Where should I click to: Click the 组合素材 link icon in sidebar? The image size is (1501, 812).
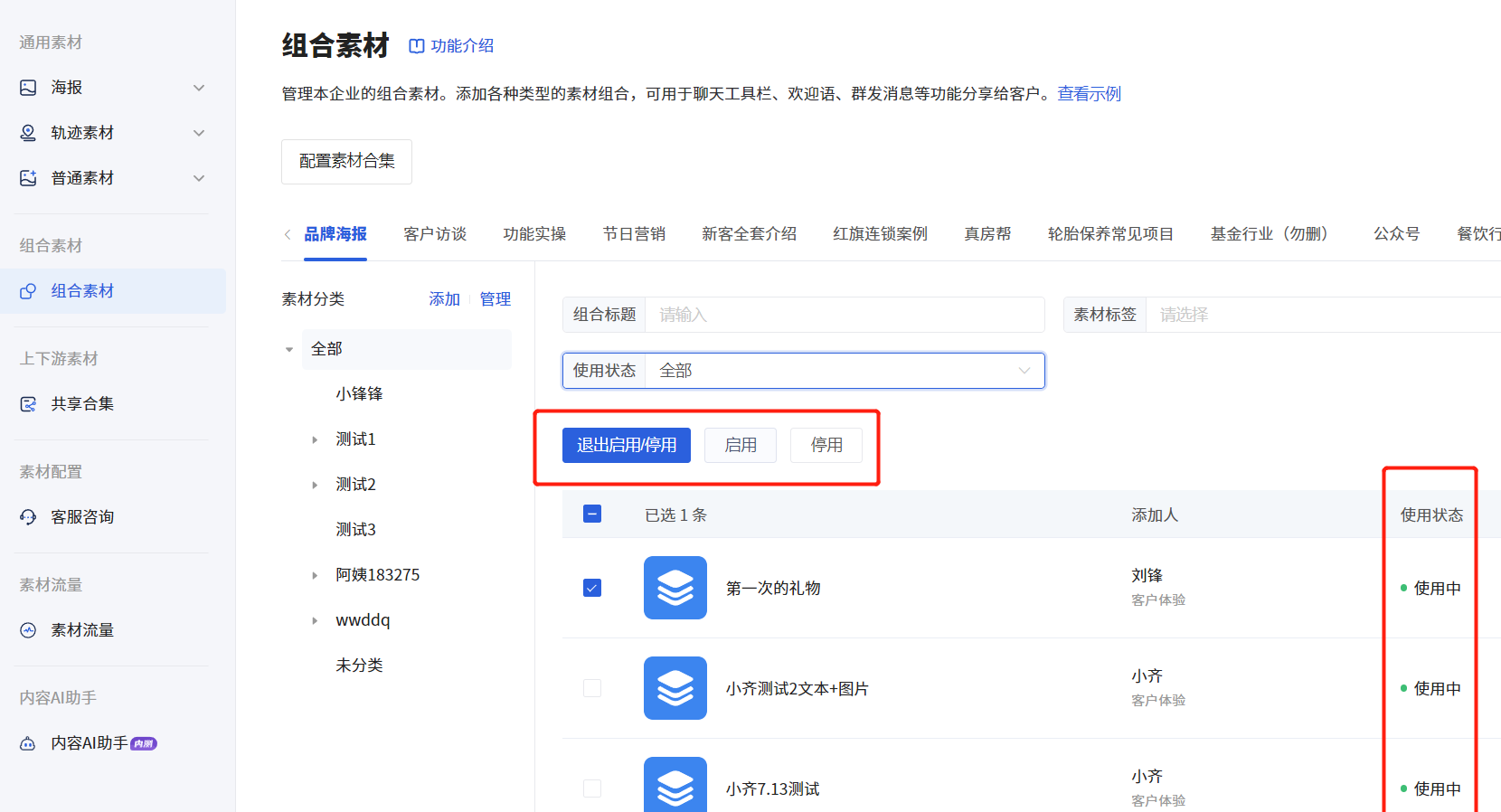[28, 291]
